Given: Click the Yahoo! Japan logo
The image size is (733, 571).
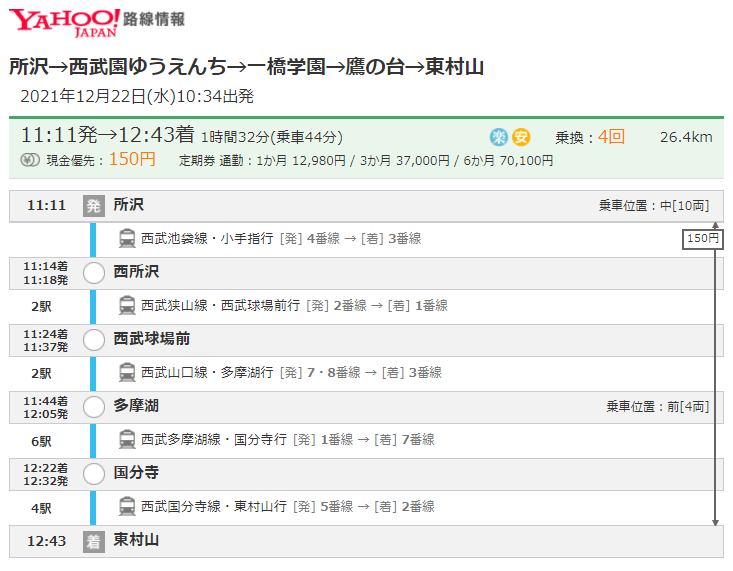Looking at the screenshot, I should point(65,22).
